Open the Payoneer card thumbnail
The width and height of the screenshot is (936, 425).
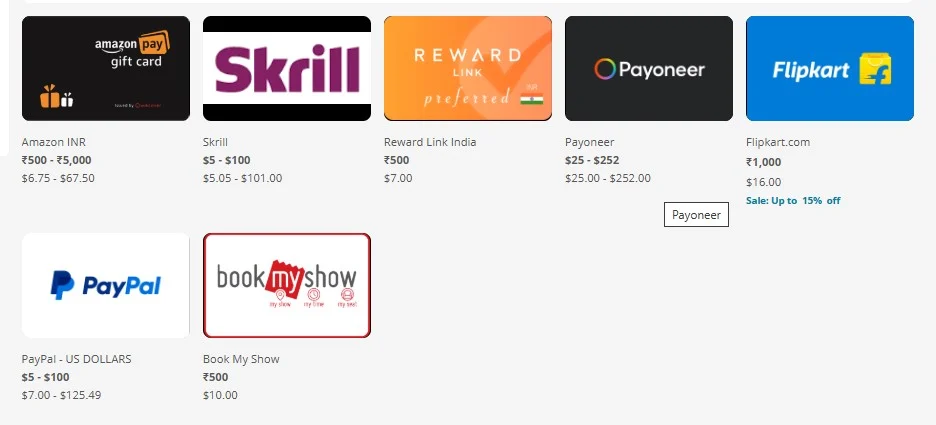[x=649, y=68]
